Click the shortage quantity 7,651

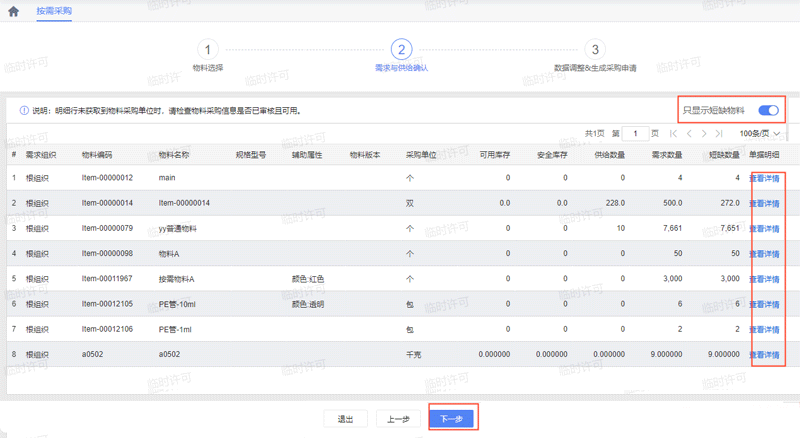click(730, 228)
